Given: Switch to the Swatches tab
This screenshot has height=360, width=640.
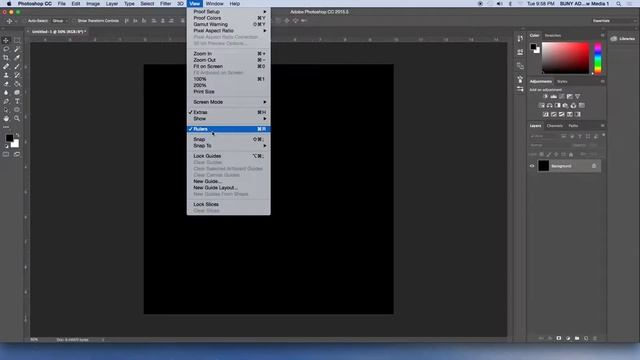Looking at the screenshot, I should pyautogui.click(x=553, y=36).
